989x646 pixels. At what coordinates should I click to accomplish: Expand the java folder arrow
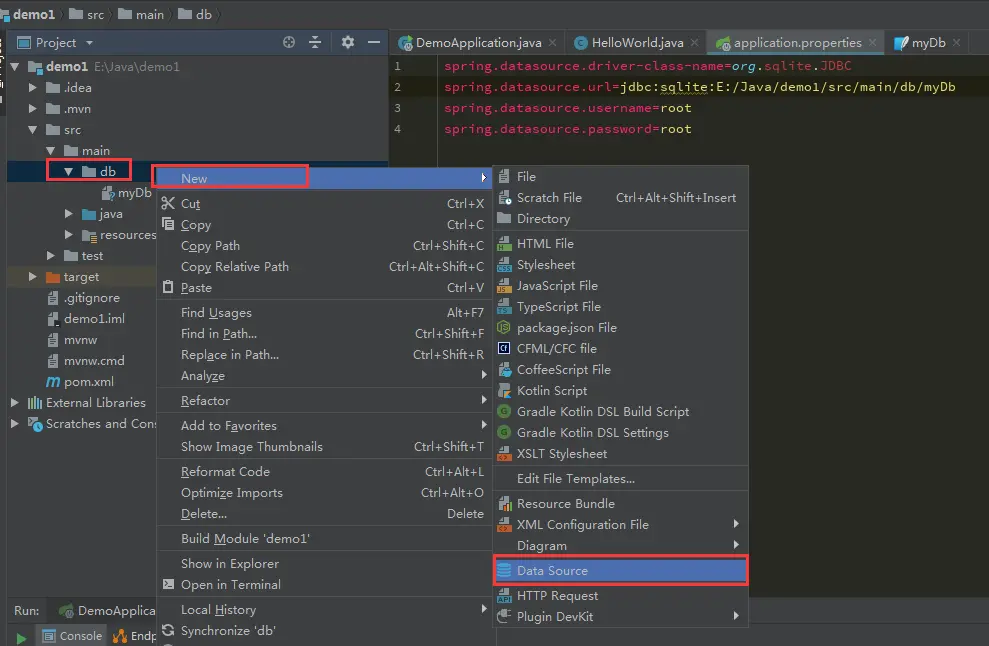click(69, 214)
